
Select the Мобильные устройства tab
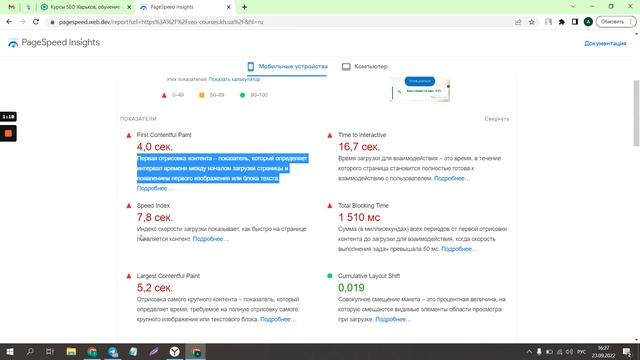coord(287,66)
